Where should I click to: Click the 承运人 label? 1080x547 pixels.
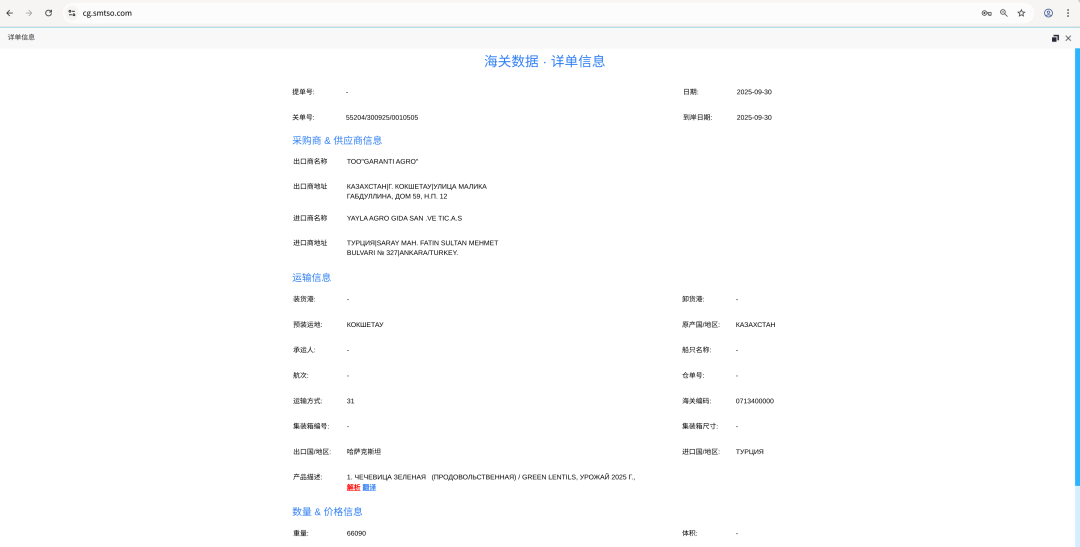click(x=304, y=350)
